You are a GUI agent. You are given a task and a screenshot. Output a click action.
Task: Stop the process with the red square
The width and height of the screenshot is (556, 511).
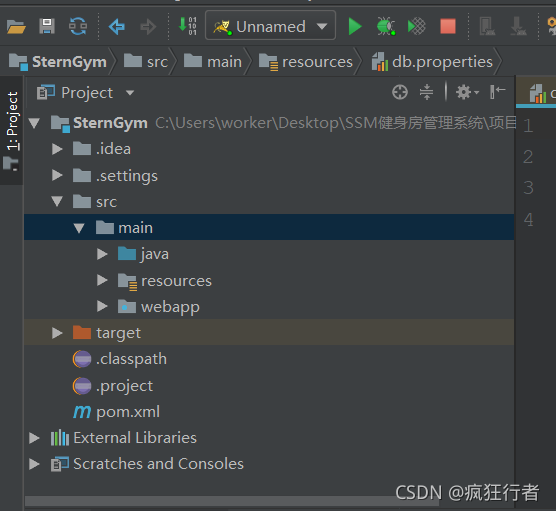[448, 27]
